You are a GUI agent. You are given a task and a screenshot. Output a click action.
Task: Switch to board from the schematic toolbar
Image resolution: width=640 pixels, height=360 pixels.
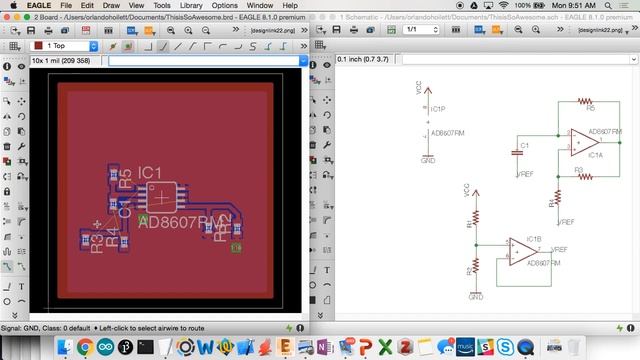391,29
